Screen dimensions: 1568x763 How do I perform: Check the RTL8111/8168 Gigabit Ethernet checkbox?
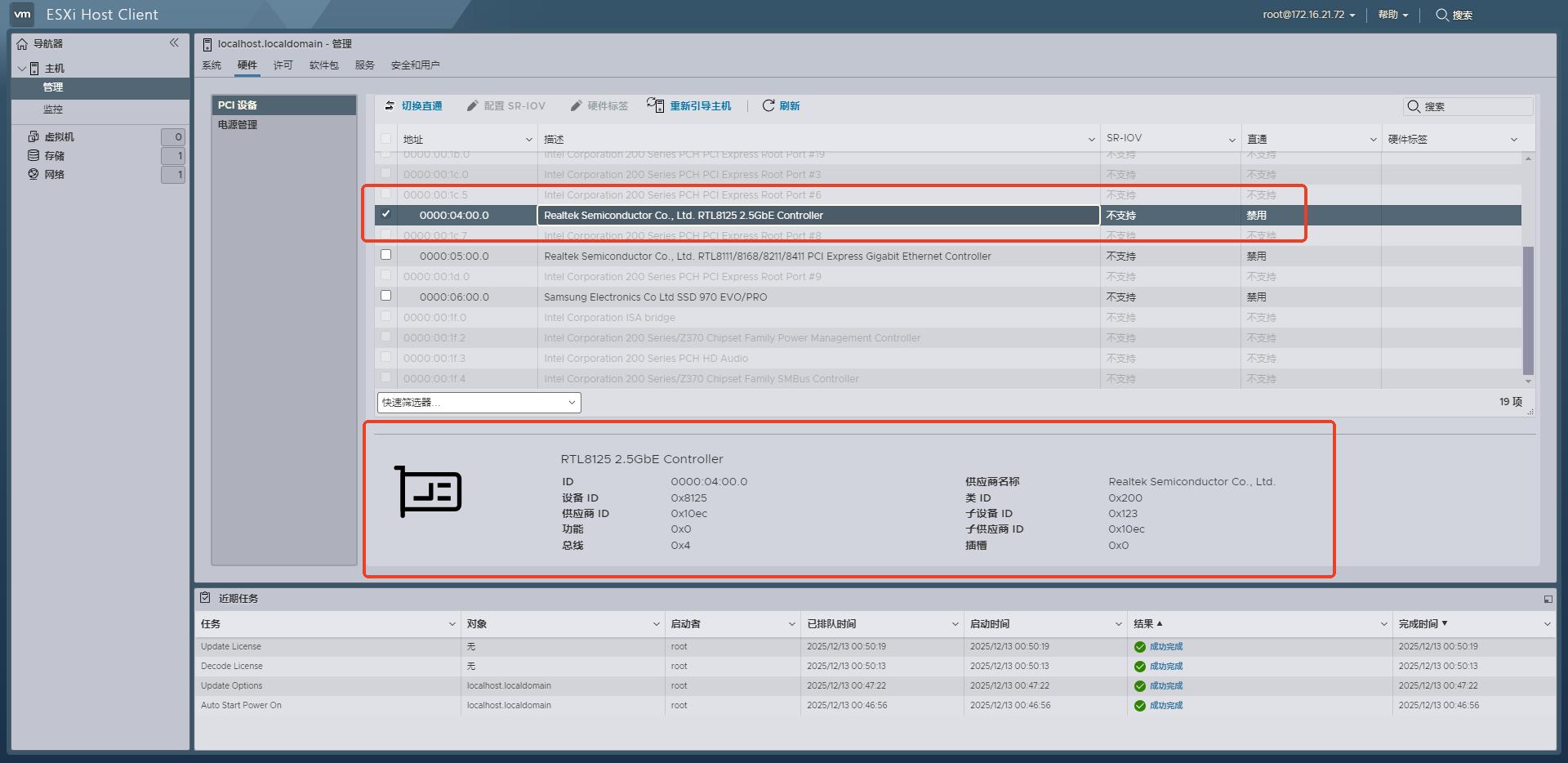[385, 255]
